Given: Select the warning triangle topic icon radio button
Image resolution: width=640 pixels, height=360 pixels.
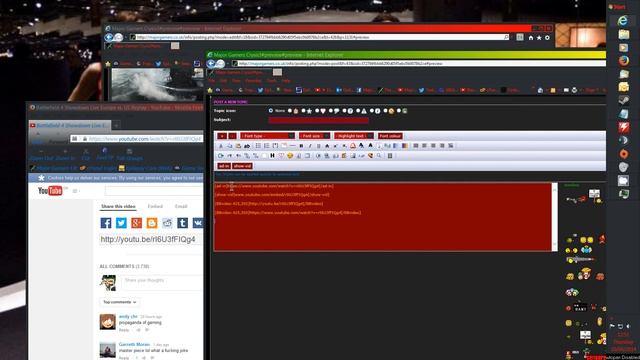Looking at the screenshot, I should [358, 111].
